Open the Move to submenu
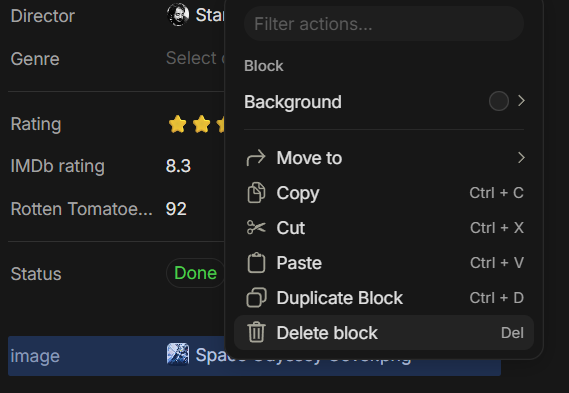 [x=384, y=158]
